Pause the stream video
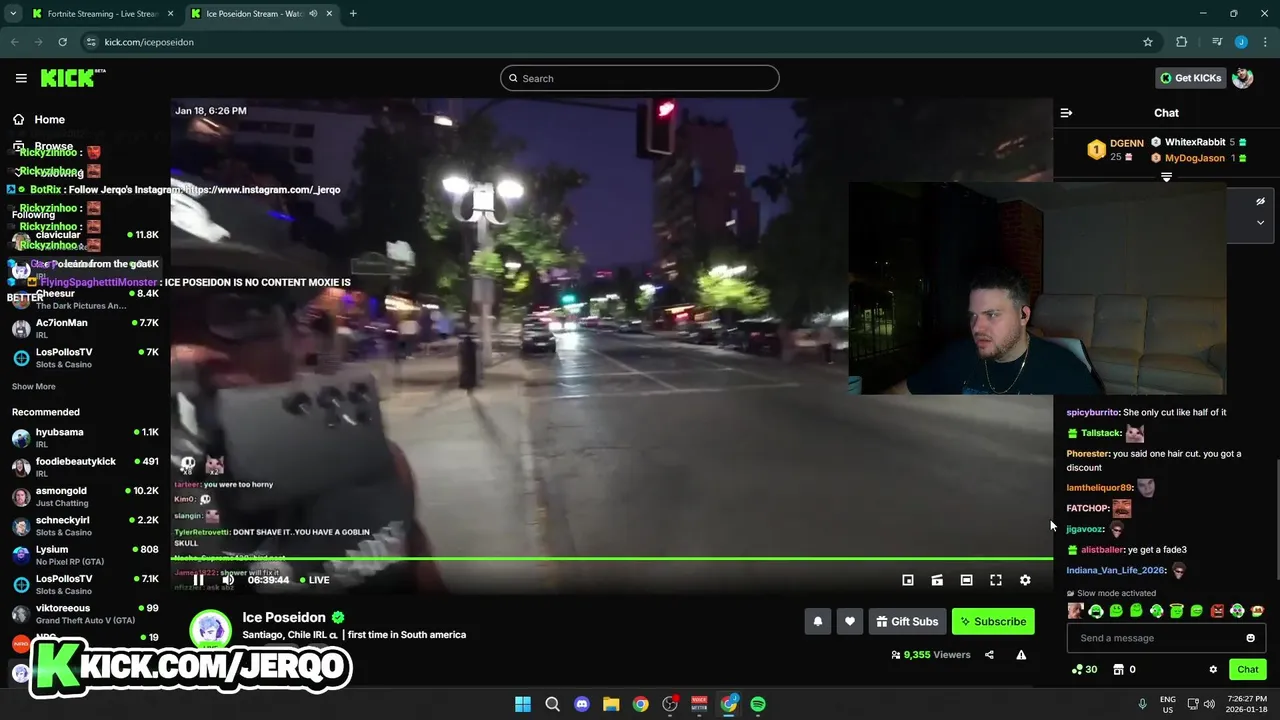 click(198, 580)
